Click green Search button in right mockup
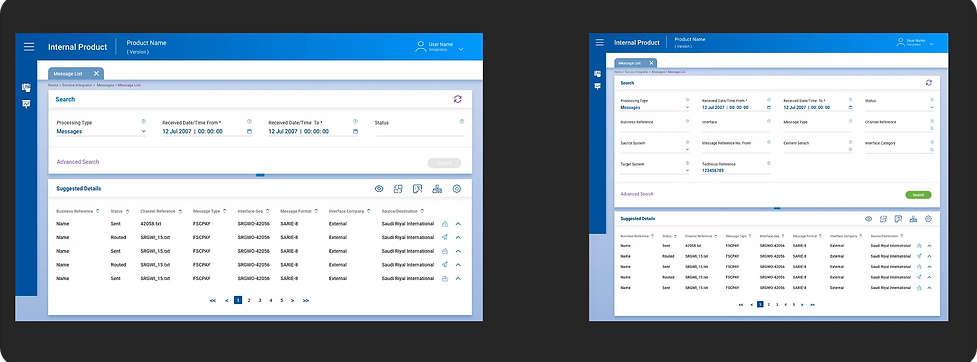Viewport: 977px width, 362px height. pos(918,195)
